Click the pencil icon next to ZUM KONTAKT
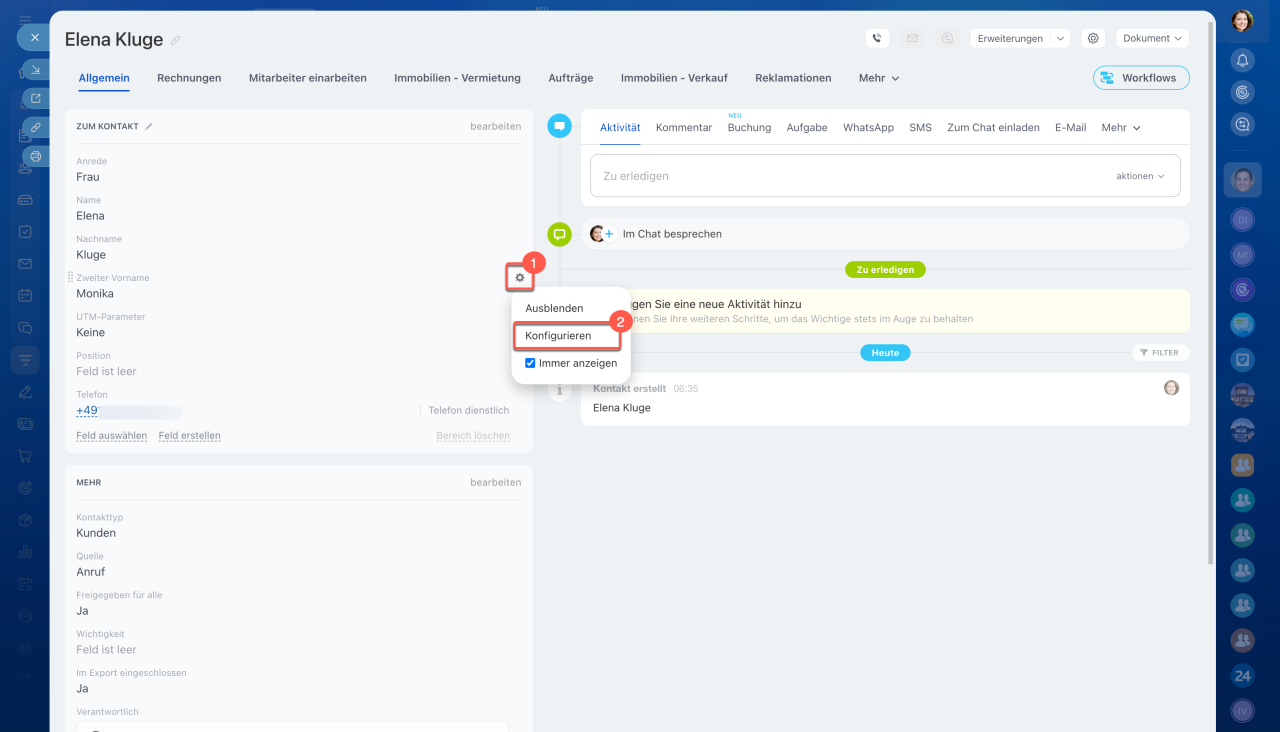1280x732 pixels. coord(149,127)
